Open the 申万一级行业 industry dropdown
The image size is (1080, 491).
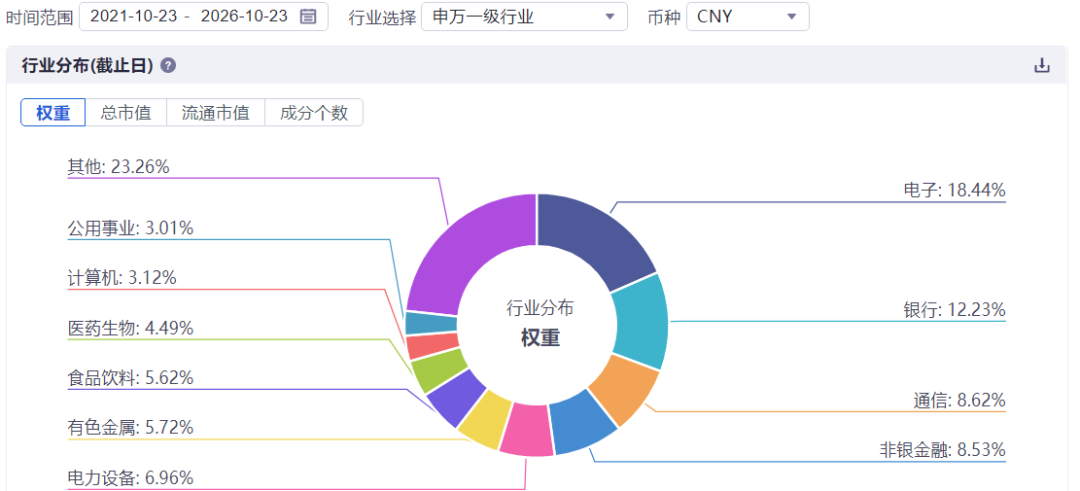[524, 17]
